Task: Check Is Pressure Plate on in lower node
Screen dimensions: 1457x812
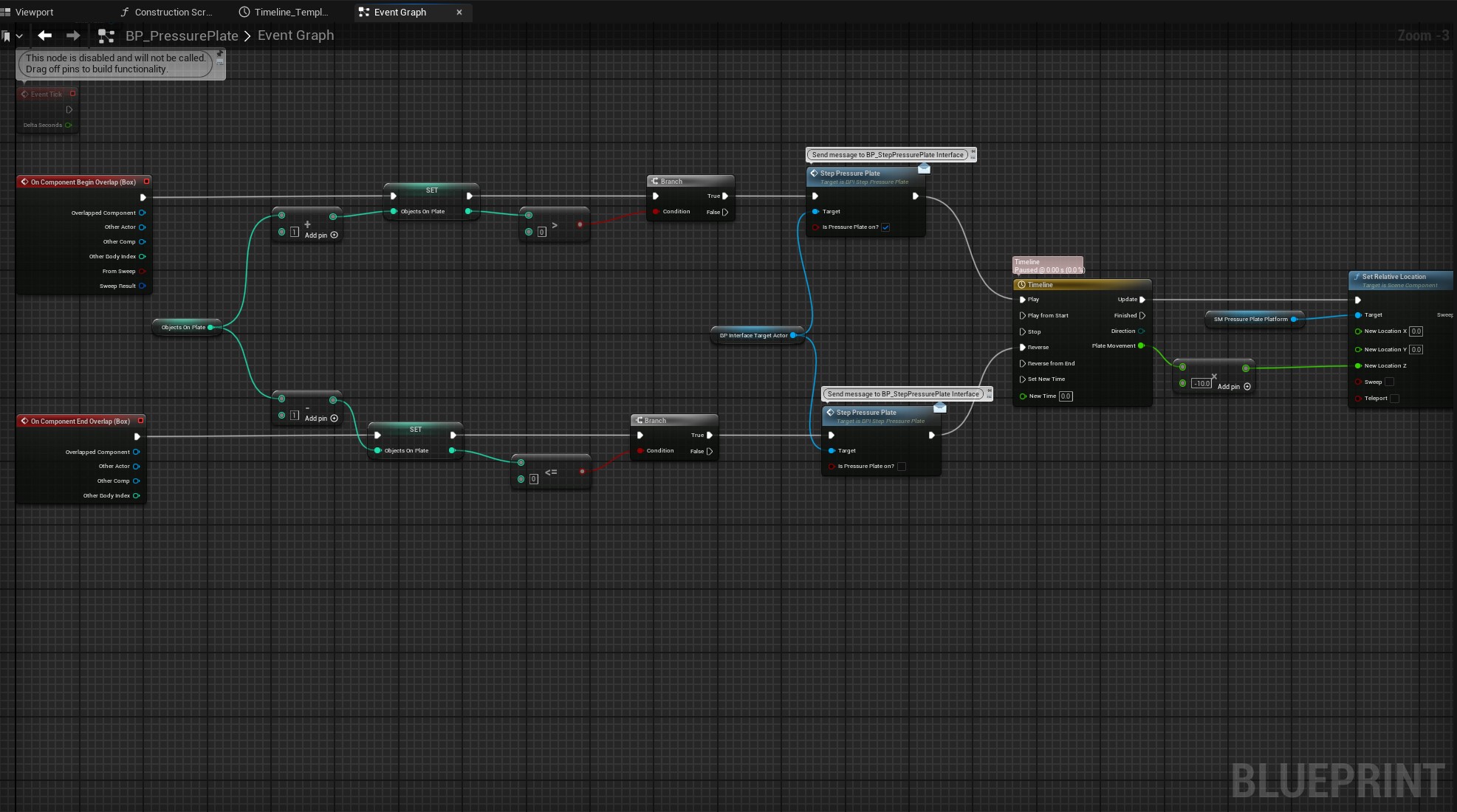Action: click(901, 467)
